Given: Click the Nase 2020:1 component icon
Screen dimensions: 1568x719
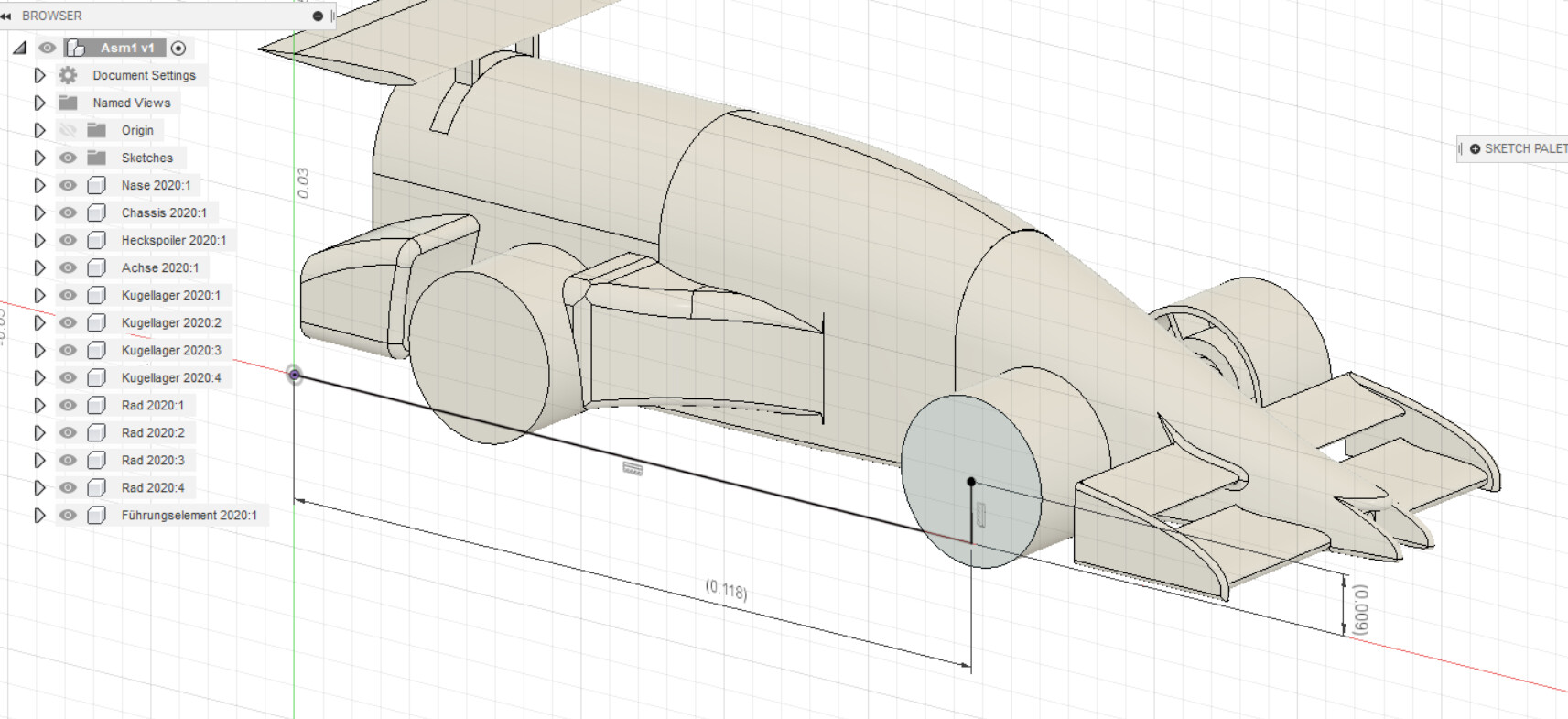Looking at the screenshot, I should point(97,185).
